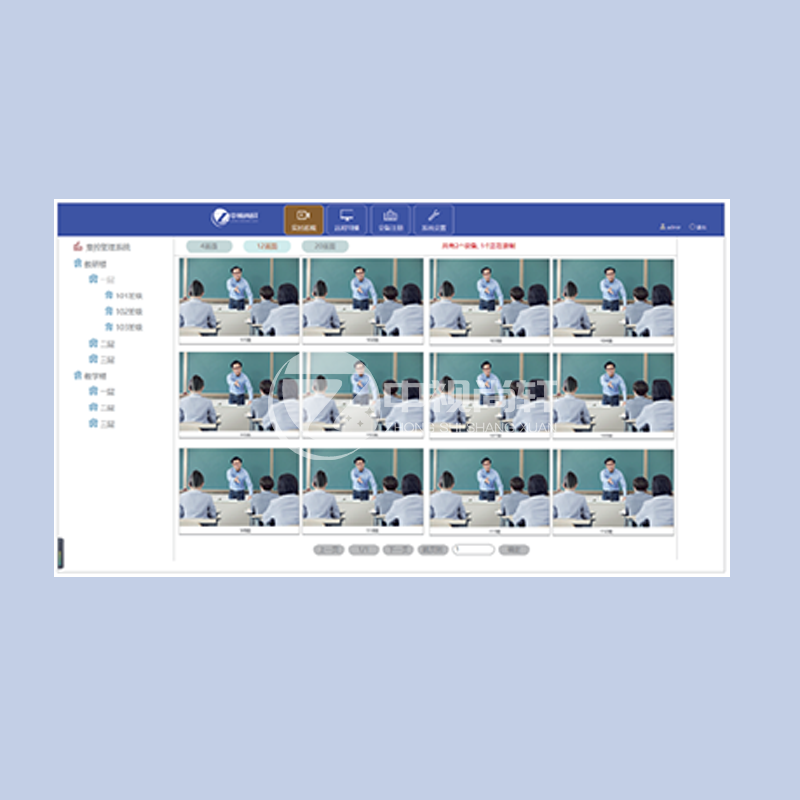Select the 101 classroom tree item
Image resolution: width=800 pixels, height=800 pixels.
click(x=129, y=296)
